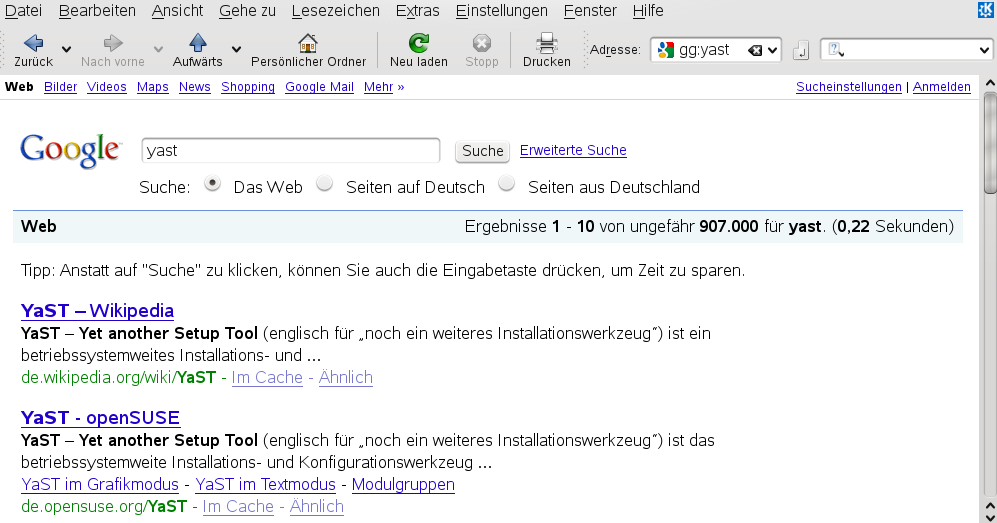Open the YaST – Wikipedia result
The height and width of the screenshot is (523, 997).
(x=97, y=311)
